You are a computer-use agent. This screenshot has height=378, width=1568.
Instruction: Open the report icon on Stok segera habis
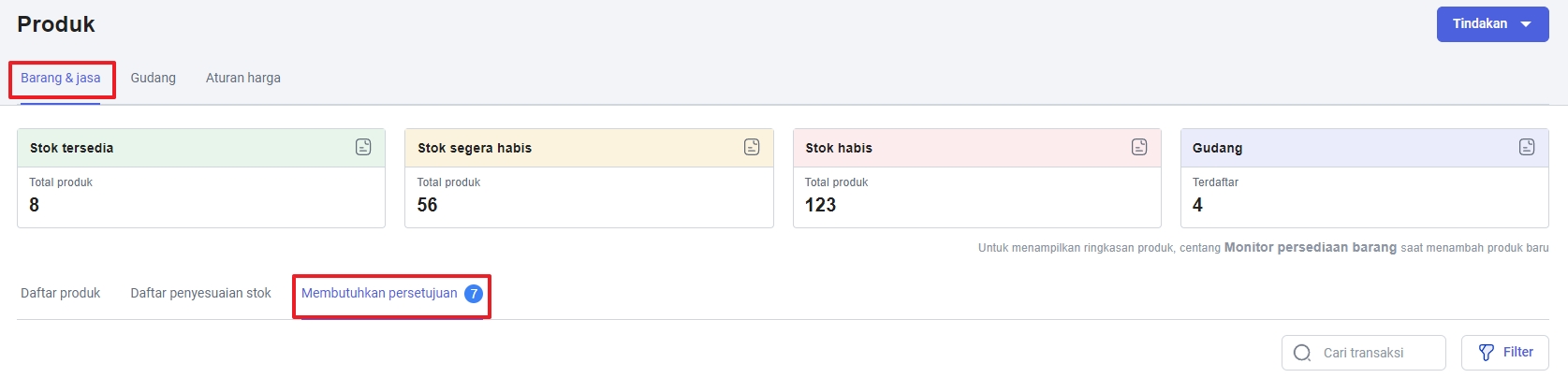(x=752, y=147)
